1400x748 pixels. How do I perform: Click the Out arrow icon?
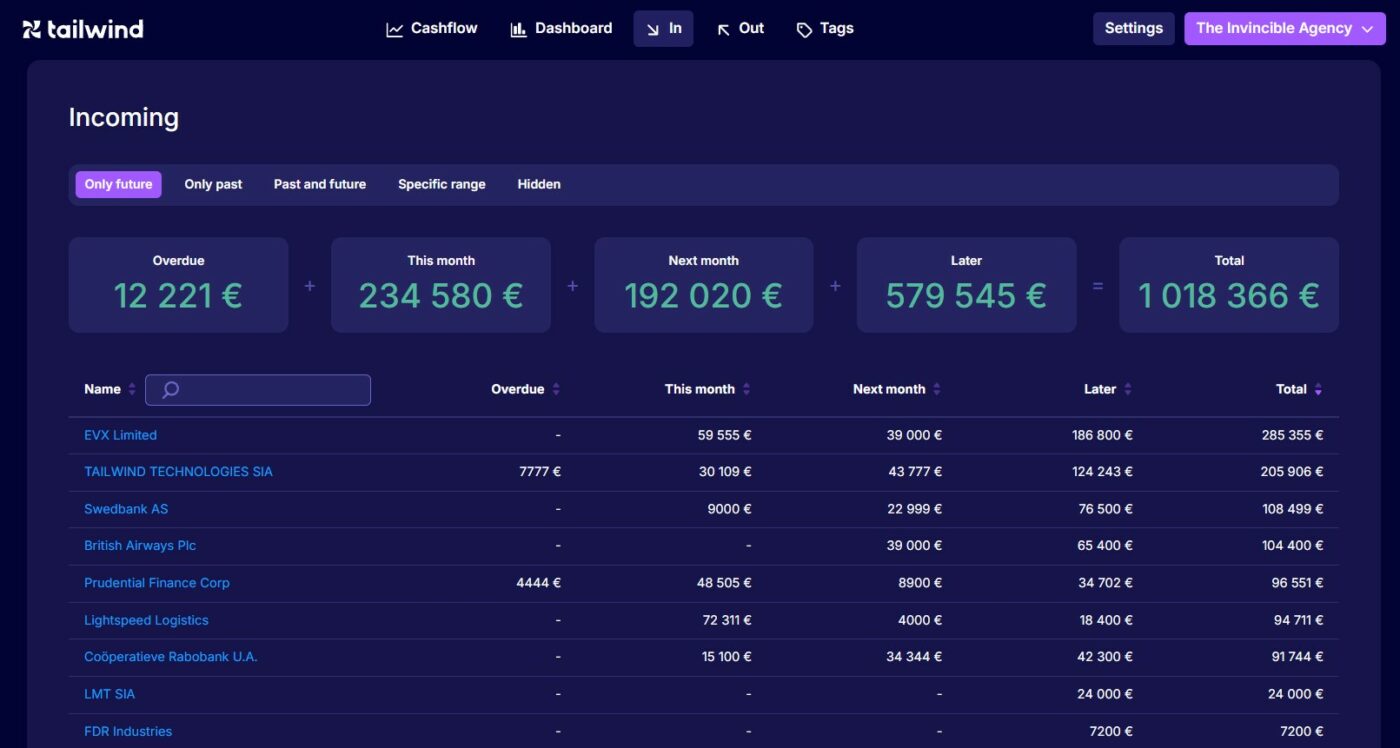point(724,29)
